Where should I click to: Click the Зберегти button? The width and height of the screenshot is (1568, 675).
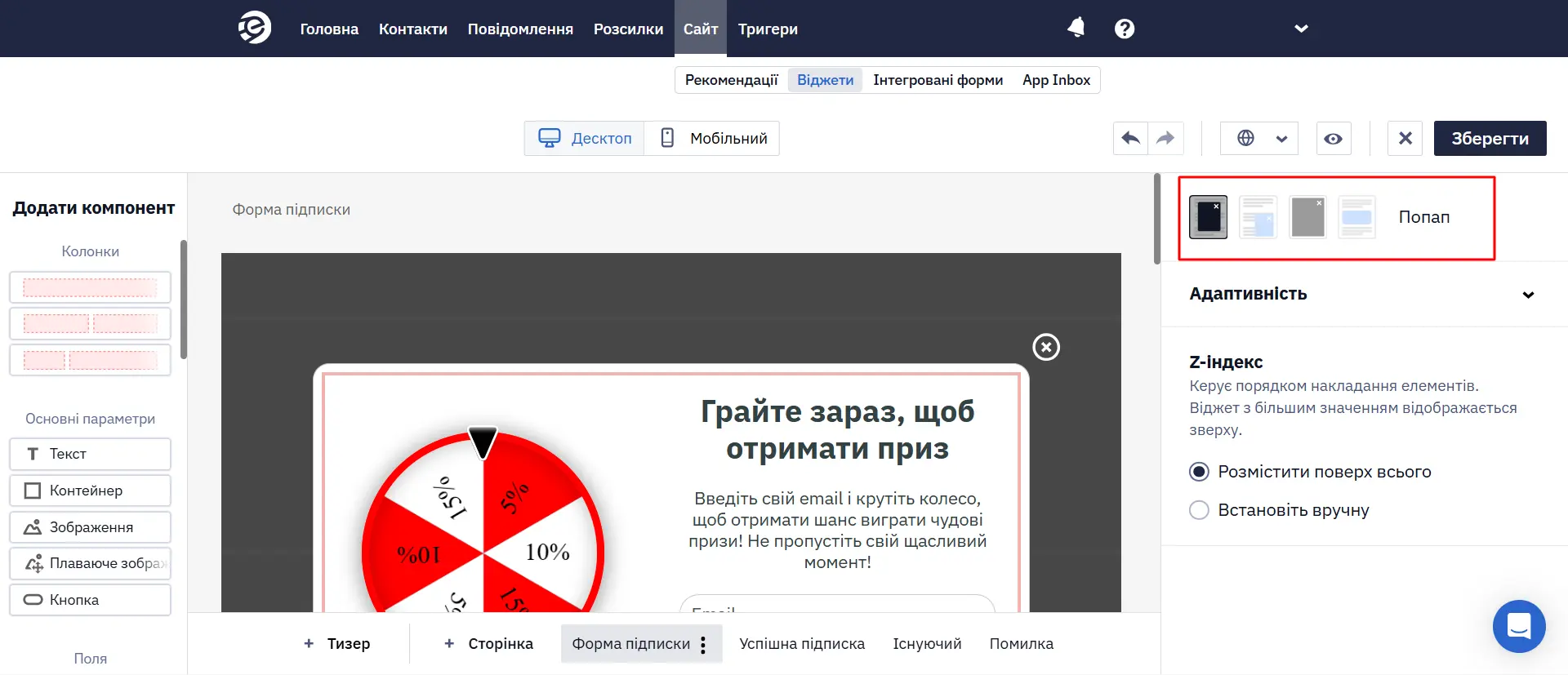1490,138
